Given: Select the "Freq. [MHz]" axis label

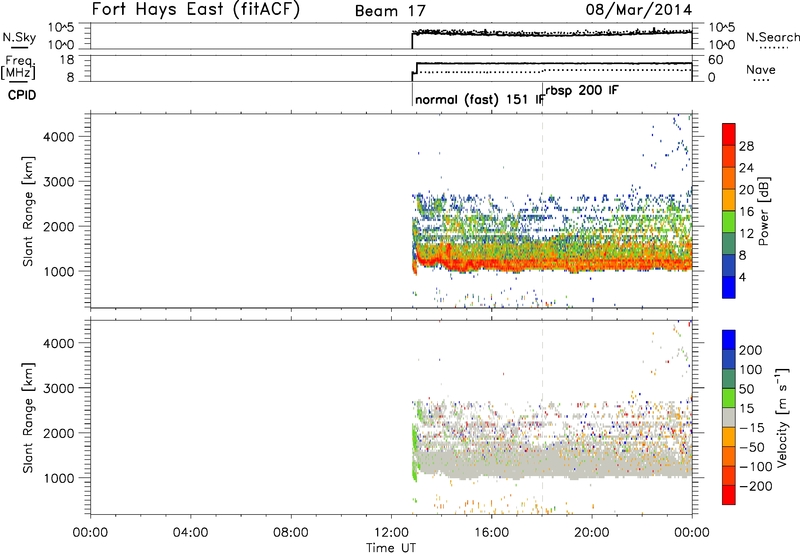Looking at the screenshot, I should pyautogui.click(x=19, y=67).
